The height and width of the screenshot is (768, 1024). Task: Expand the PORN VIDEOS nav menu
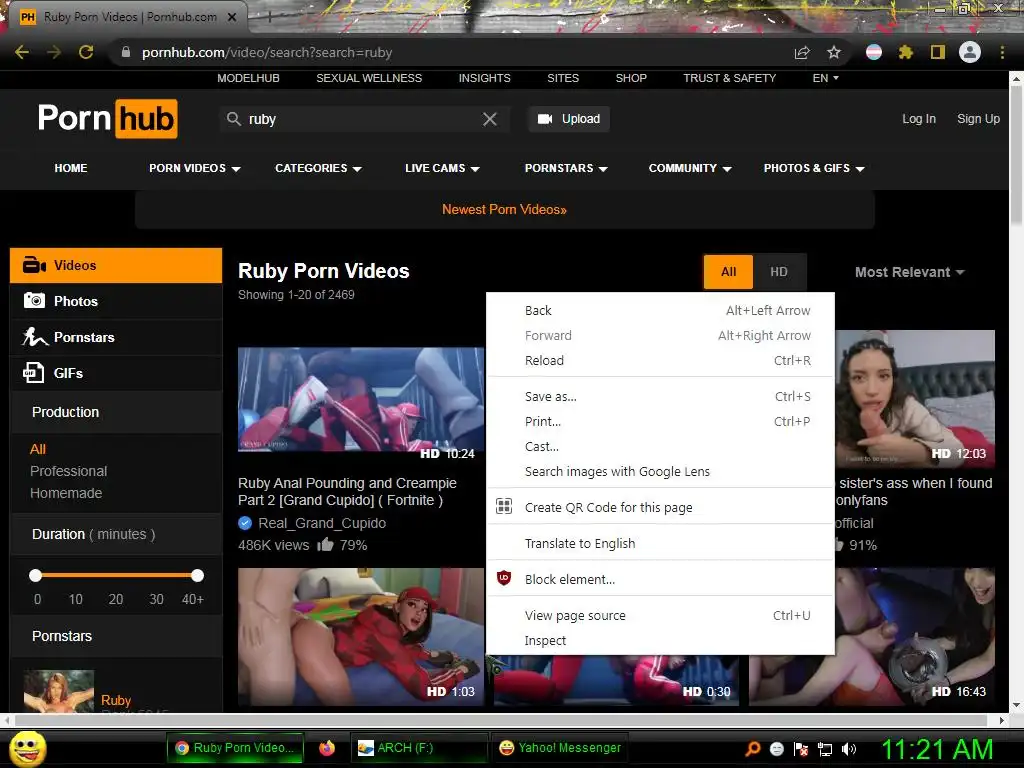tap(195, 168)
